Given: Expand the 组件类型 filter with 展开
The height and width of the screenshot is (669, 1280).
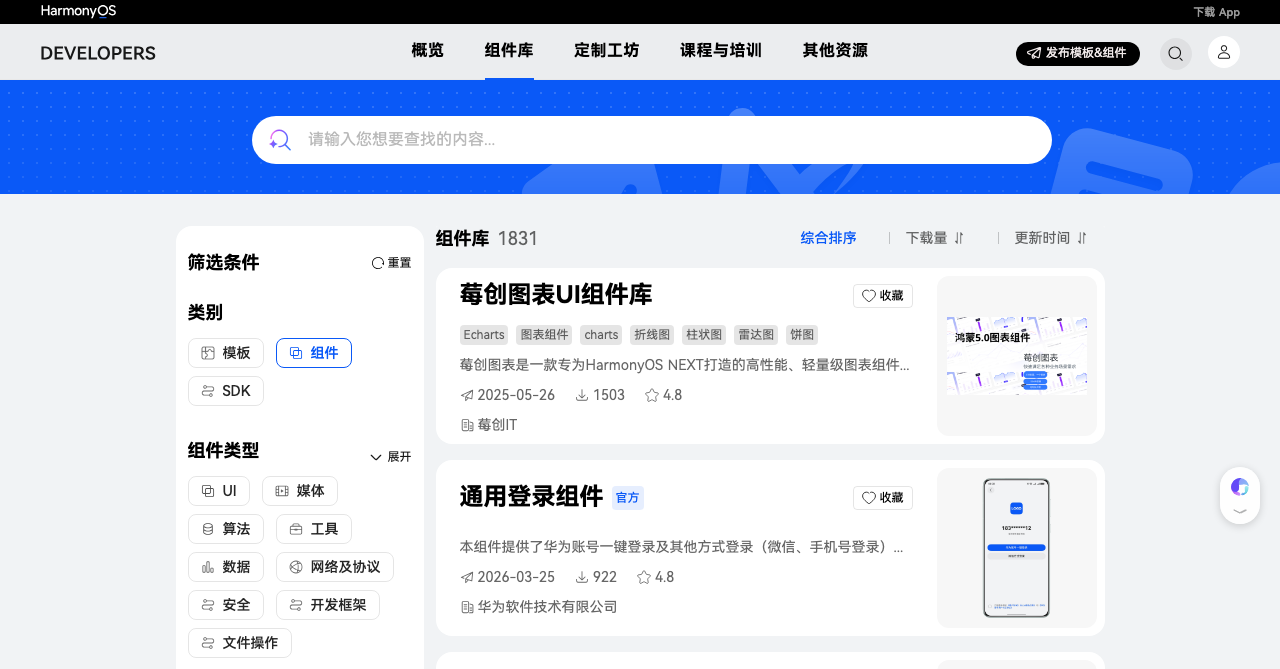Looking at the screenshot, I should click(x=390, y=457).
